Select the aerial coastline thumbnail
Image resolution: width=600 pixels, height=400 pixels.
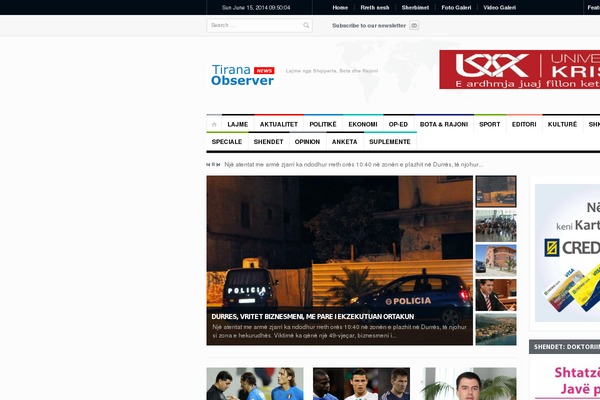[496, 329]
